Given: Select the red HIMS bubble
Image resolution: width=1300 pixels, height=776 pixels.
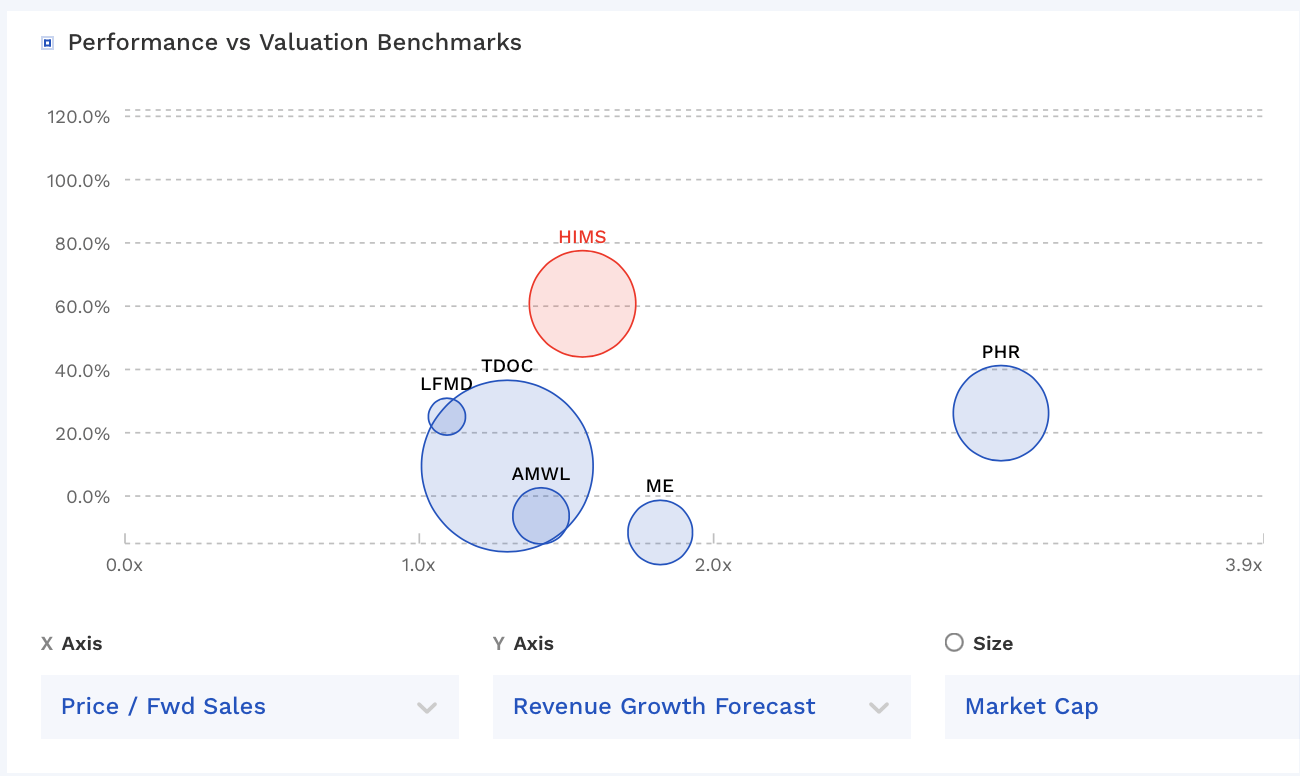Looking at the screenshot, I should tap(582, 303).
